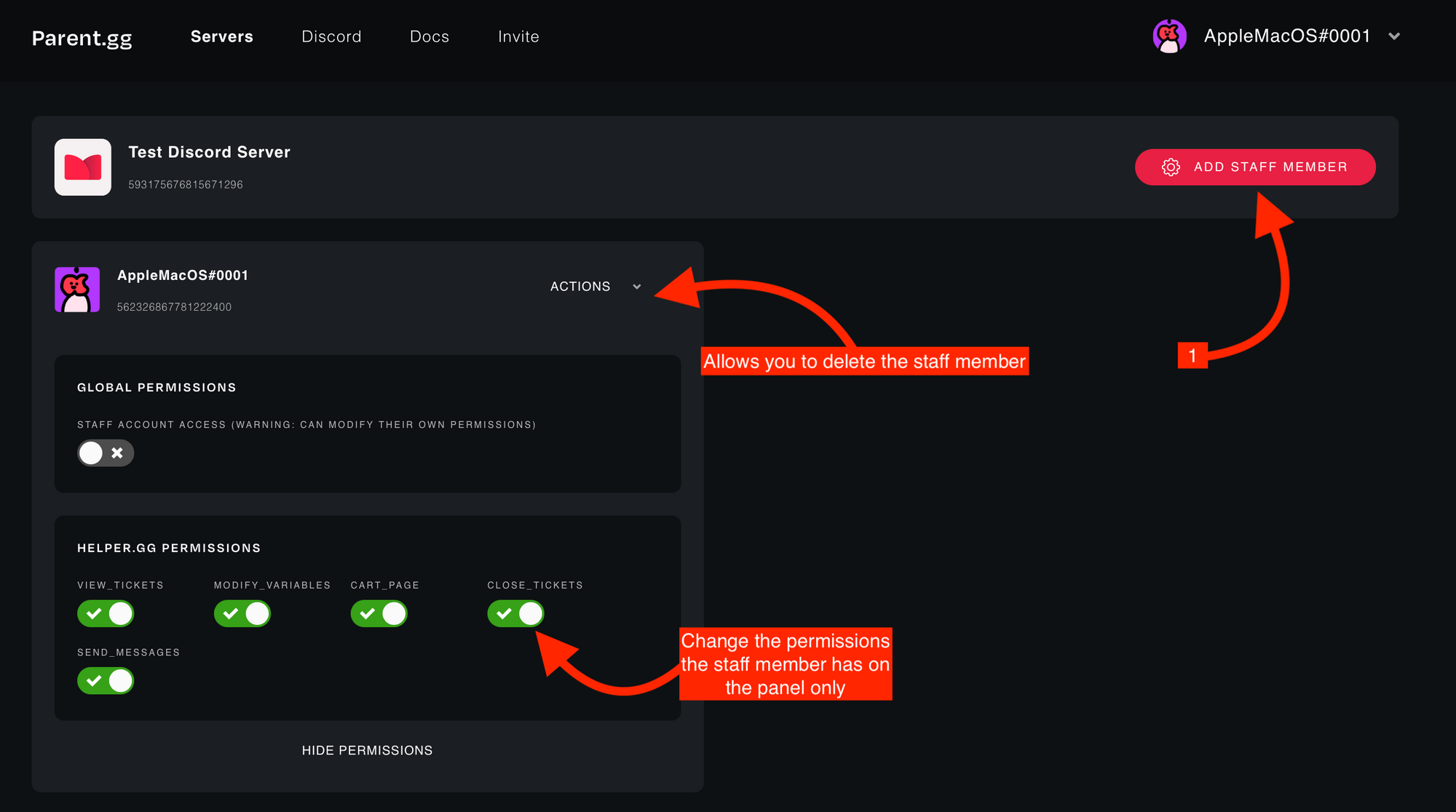This screenshot has width=1456, height=812.
Task: Click the MODIFY_VARIABLES label
Action: click(x=272, y=586)
